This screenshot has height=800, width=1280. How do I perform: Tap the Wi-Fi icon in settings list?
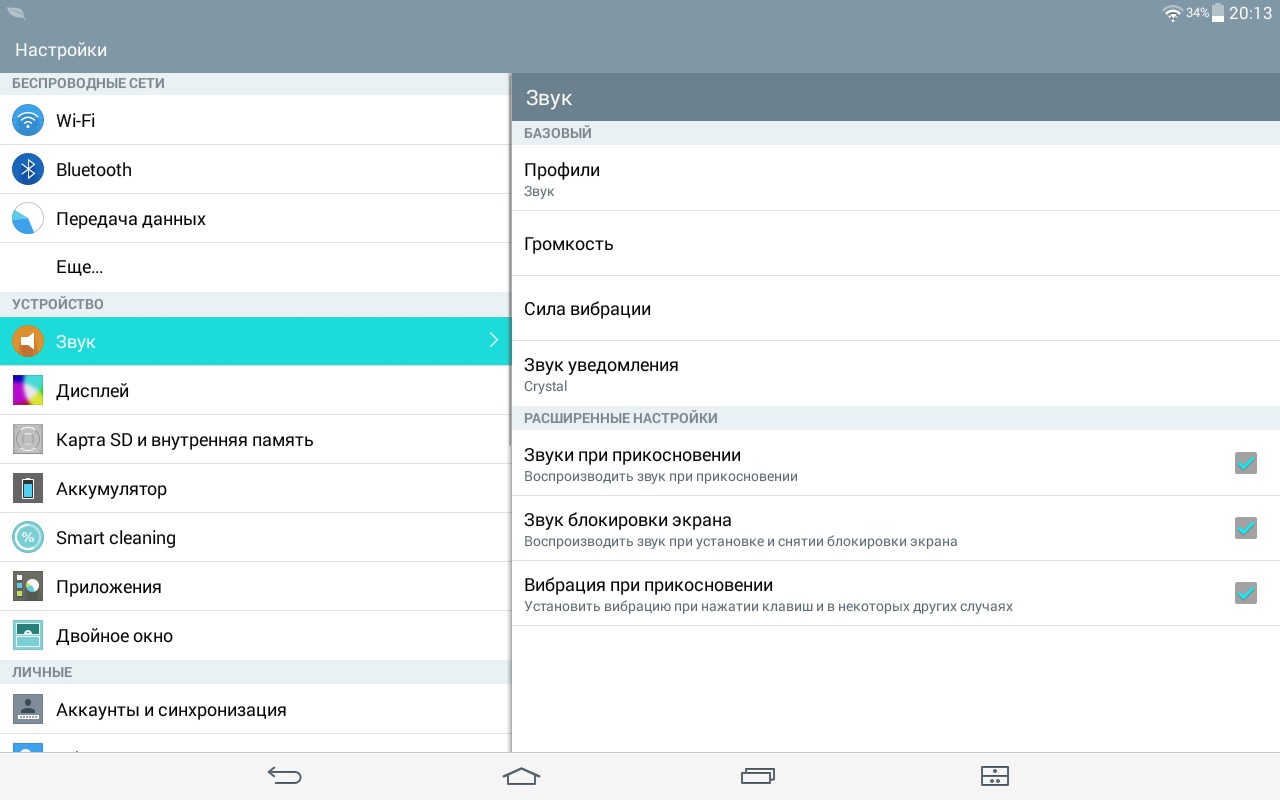click(28, 121)
